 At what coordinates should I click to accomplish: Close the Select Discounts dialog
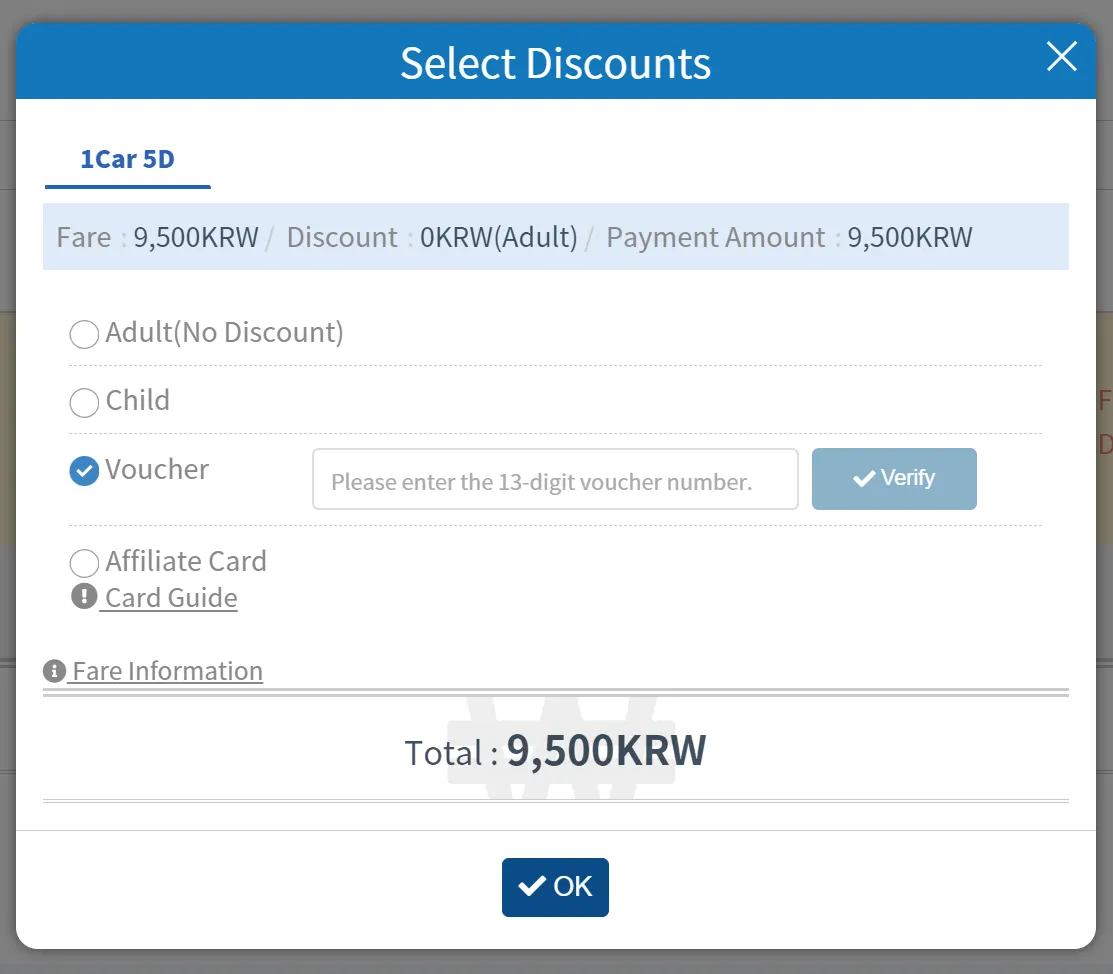pos(1061,57)
